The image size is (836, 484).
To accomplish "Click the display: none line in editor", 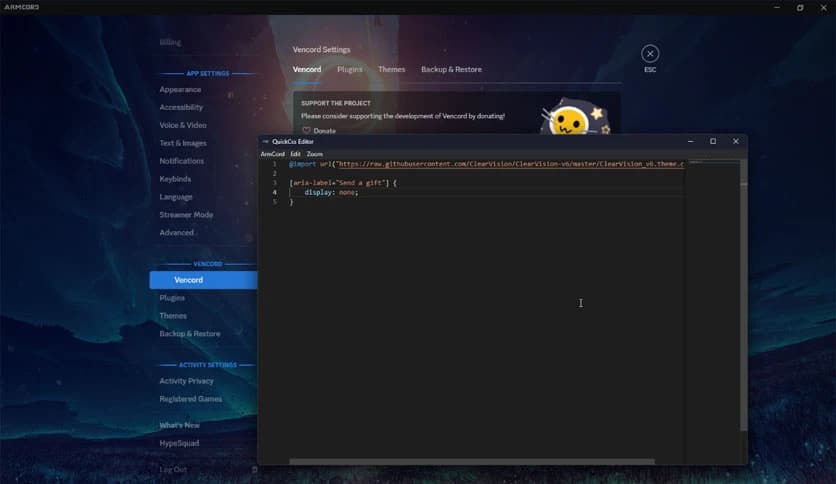I will point(331,192).
